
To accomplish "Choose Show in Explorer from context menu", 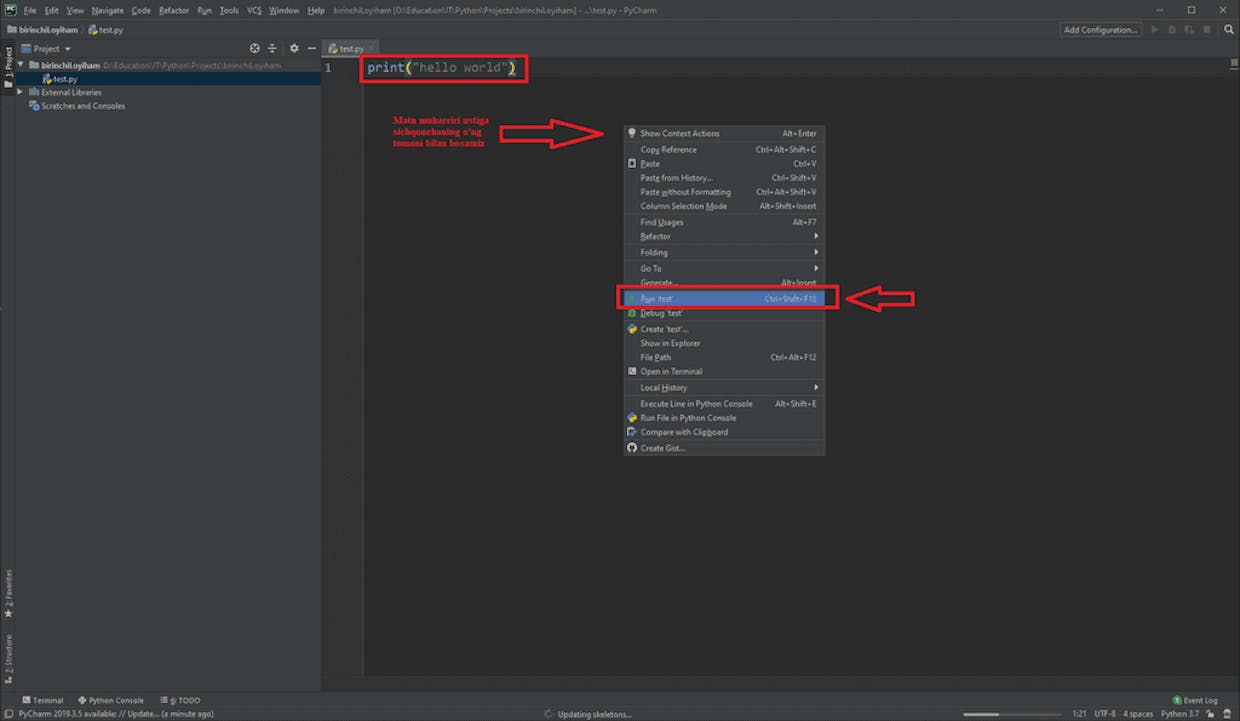I will coord(724,343).
